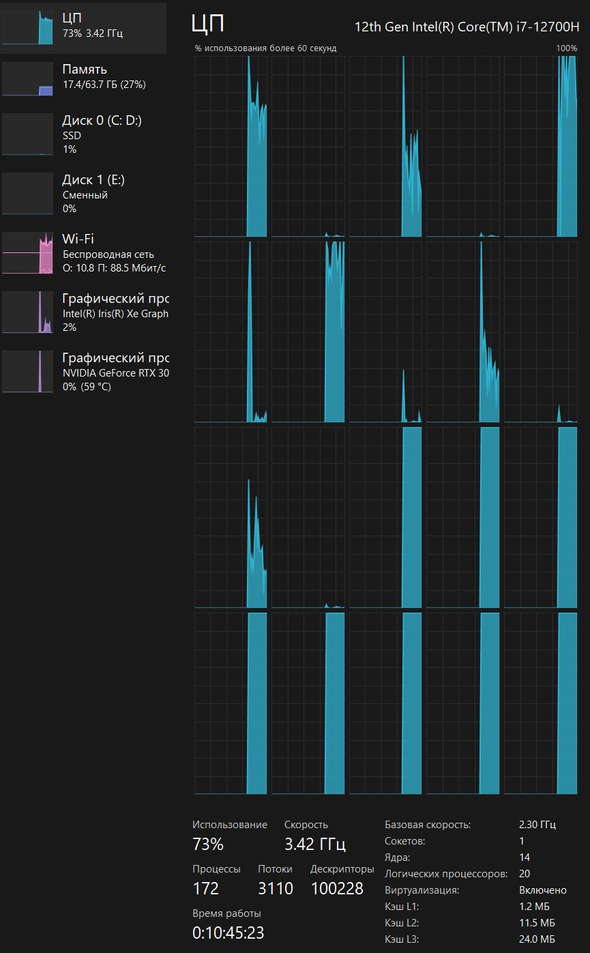Viewport: 590px width, 953px height.
Task: Click the Диск 0 mini graph thumbnail
Action: click(x=27, y=134)
